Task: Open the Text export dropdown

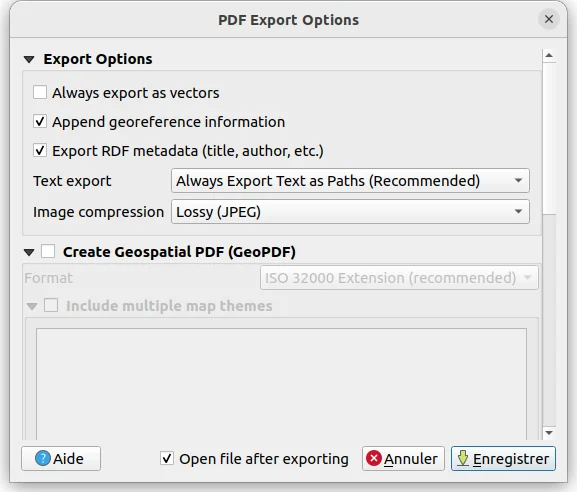Action: (x=350, y=181)
